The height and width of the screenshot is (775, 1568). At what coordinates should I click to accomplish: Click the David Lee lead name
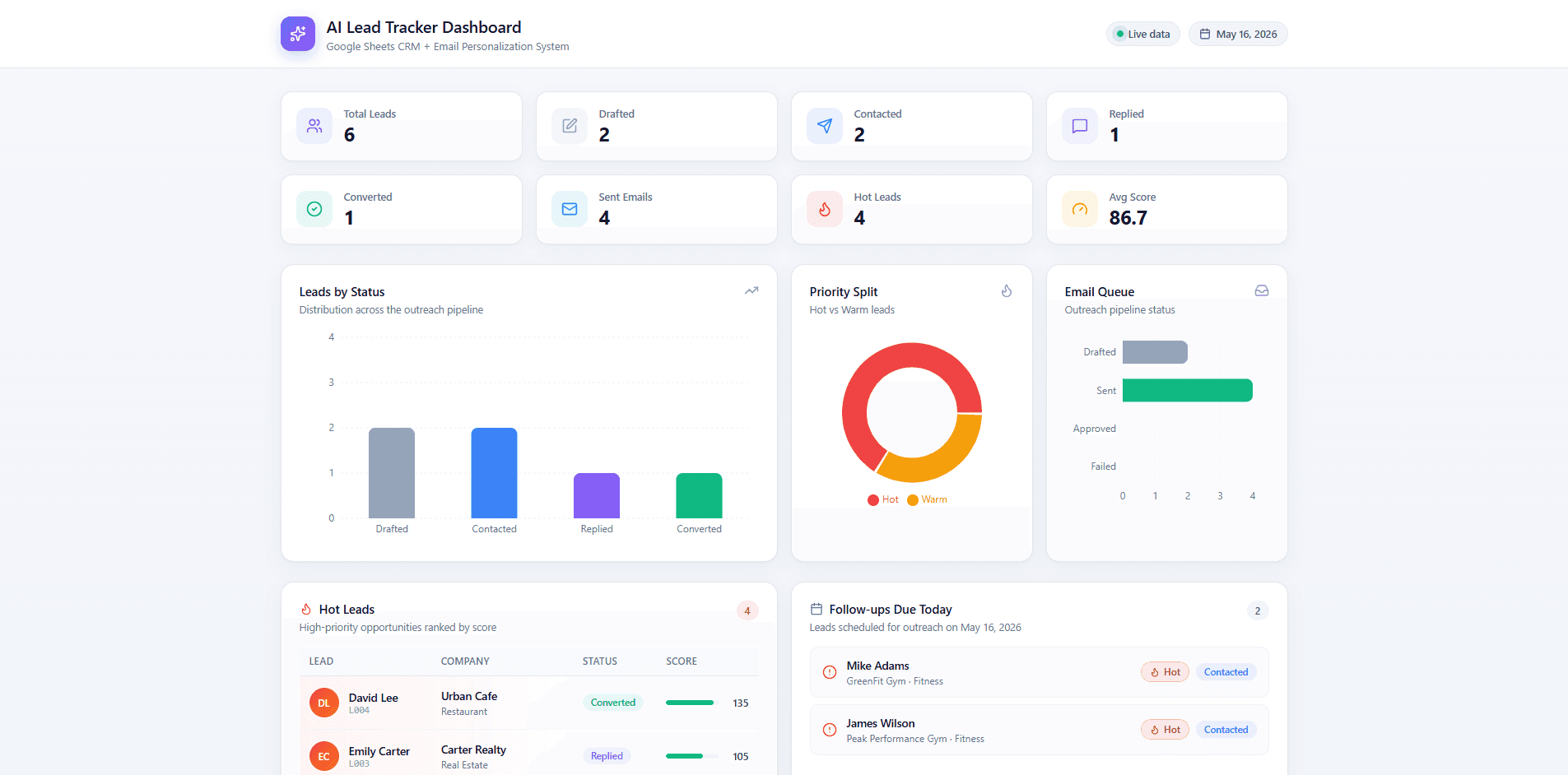click(x=373, y=698)
